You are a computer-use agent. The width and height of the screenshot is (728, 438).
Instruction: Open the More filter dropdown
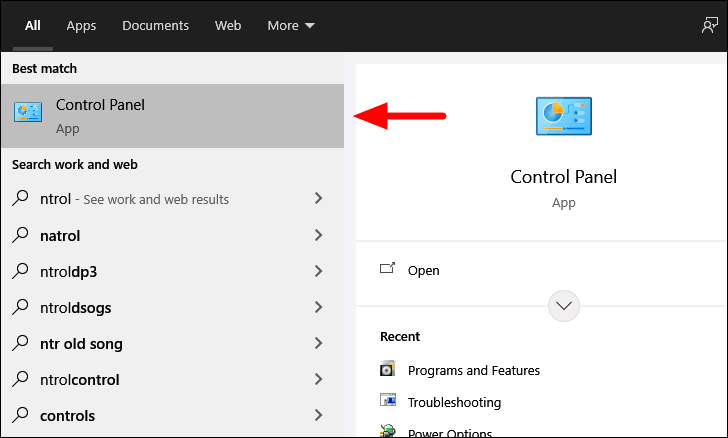[291, 26]
